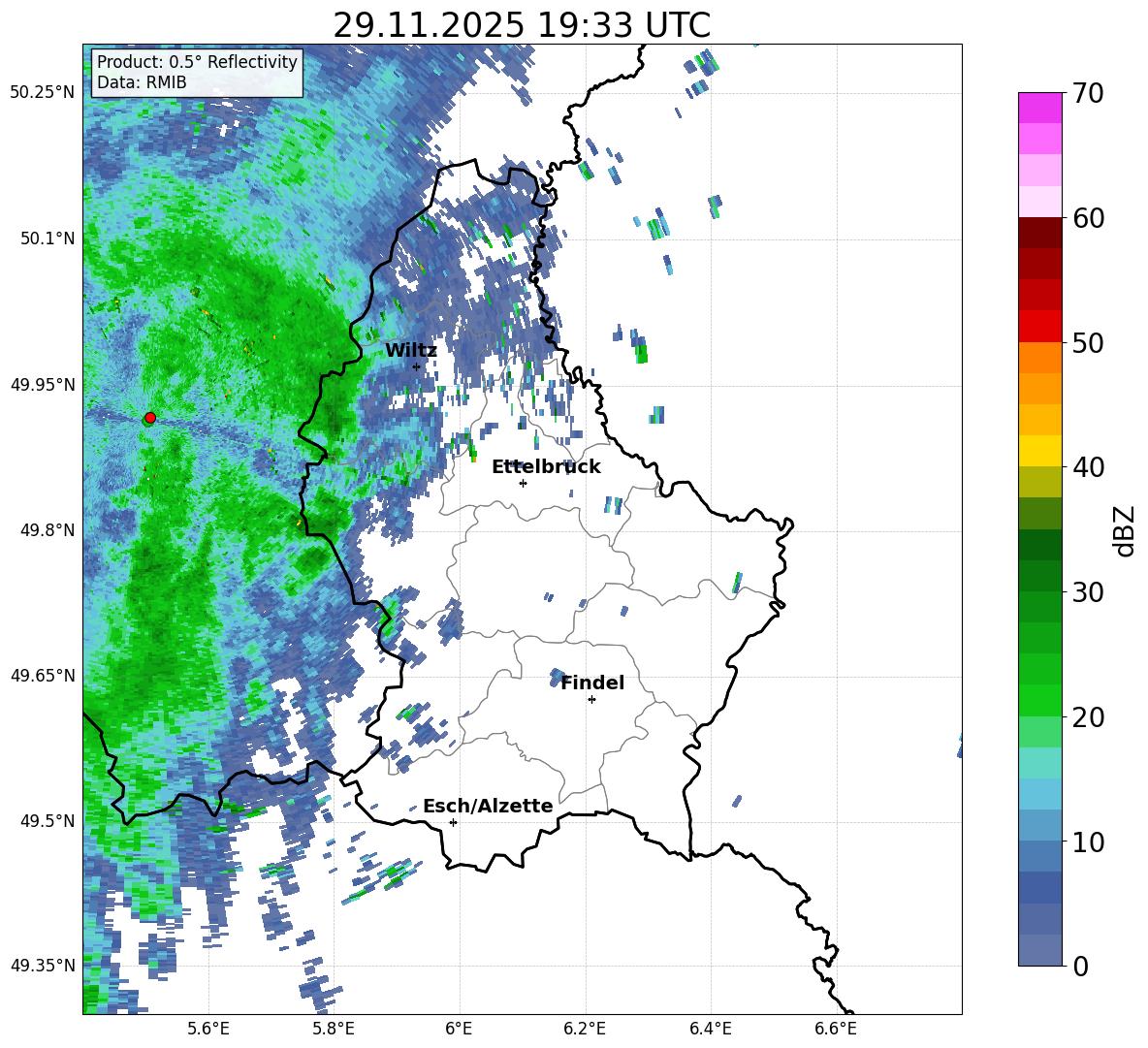Click the 6.4°E longitude label
The image size is (1148, 1048).
tap(710, 1029)
